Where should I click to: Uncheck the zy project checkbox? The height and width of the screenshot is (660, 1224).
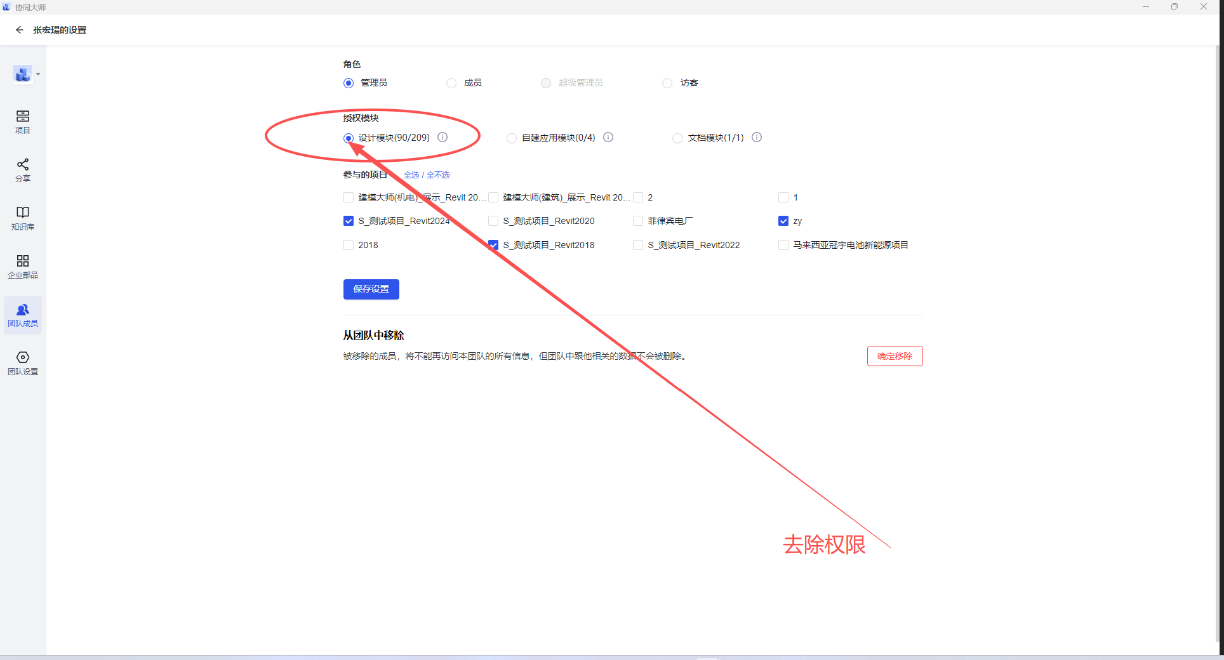783,221
